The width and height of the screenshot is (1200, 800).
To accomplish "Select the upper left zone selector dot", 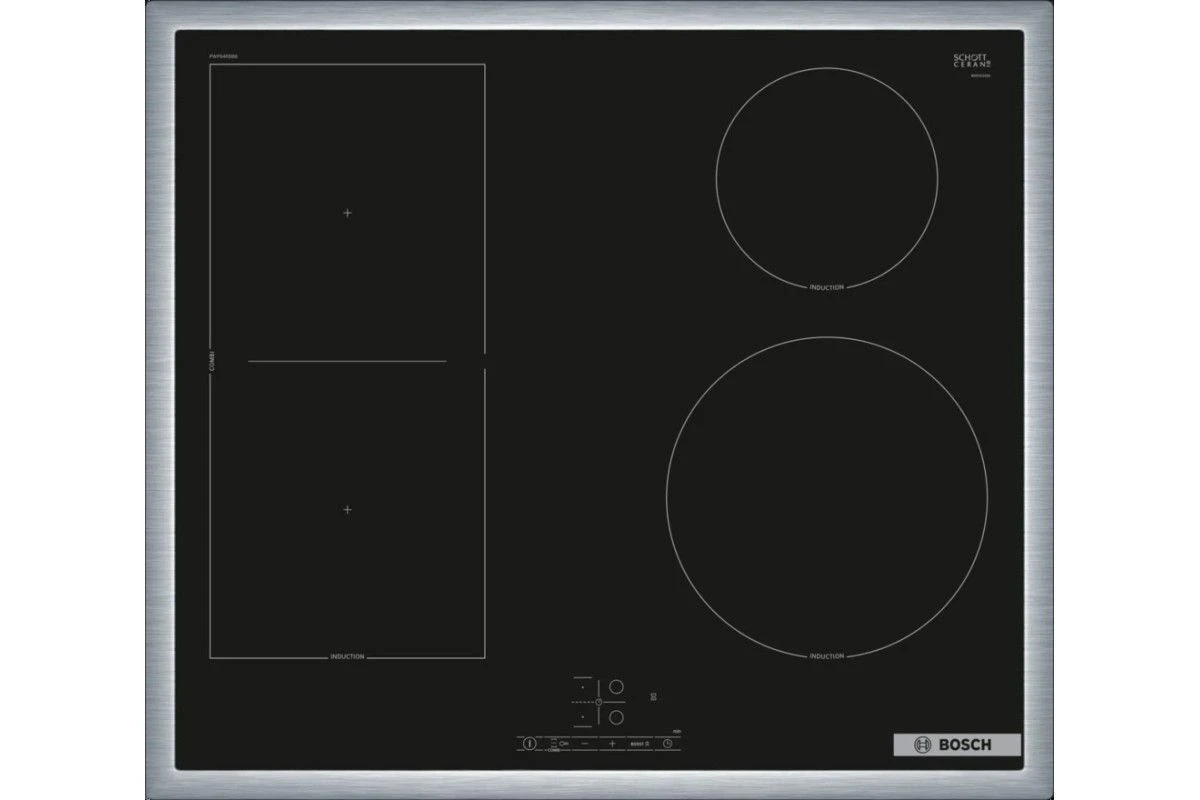I will [583, 687].
